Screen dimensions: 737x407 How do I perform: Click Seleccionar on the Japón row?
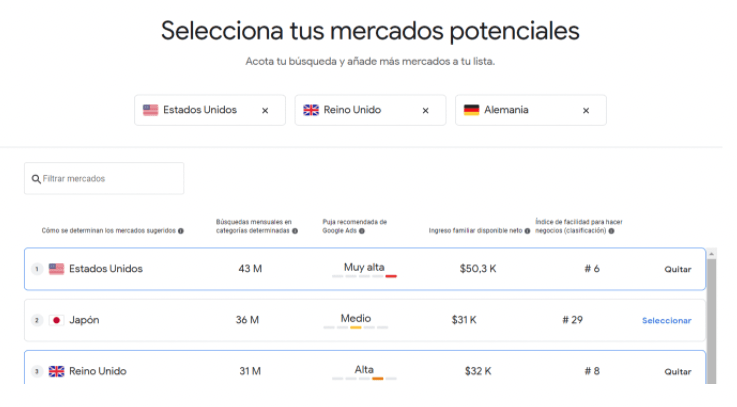pyautogui.click(x=666, y=321)
